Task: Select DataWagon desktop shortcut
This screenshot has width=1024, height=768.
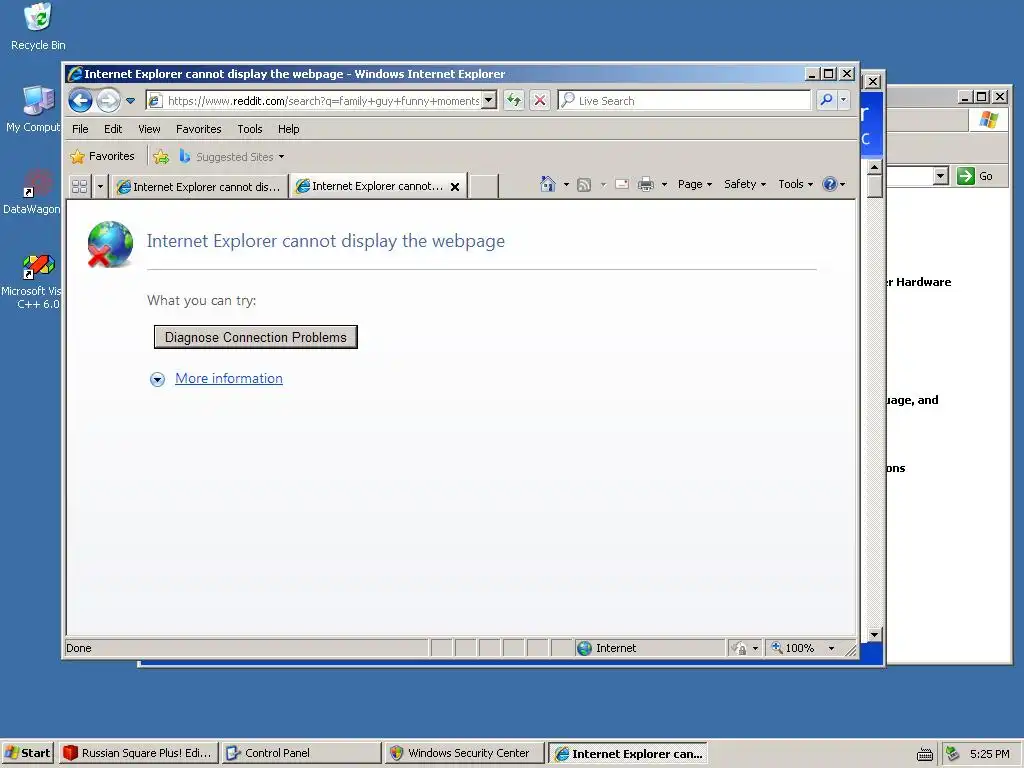Action: coord(32,192)
